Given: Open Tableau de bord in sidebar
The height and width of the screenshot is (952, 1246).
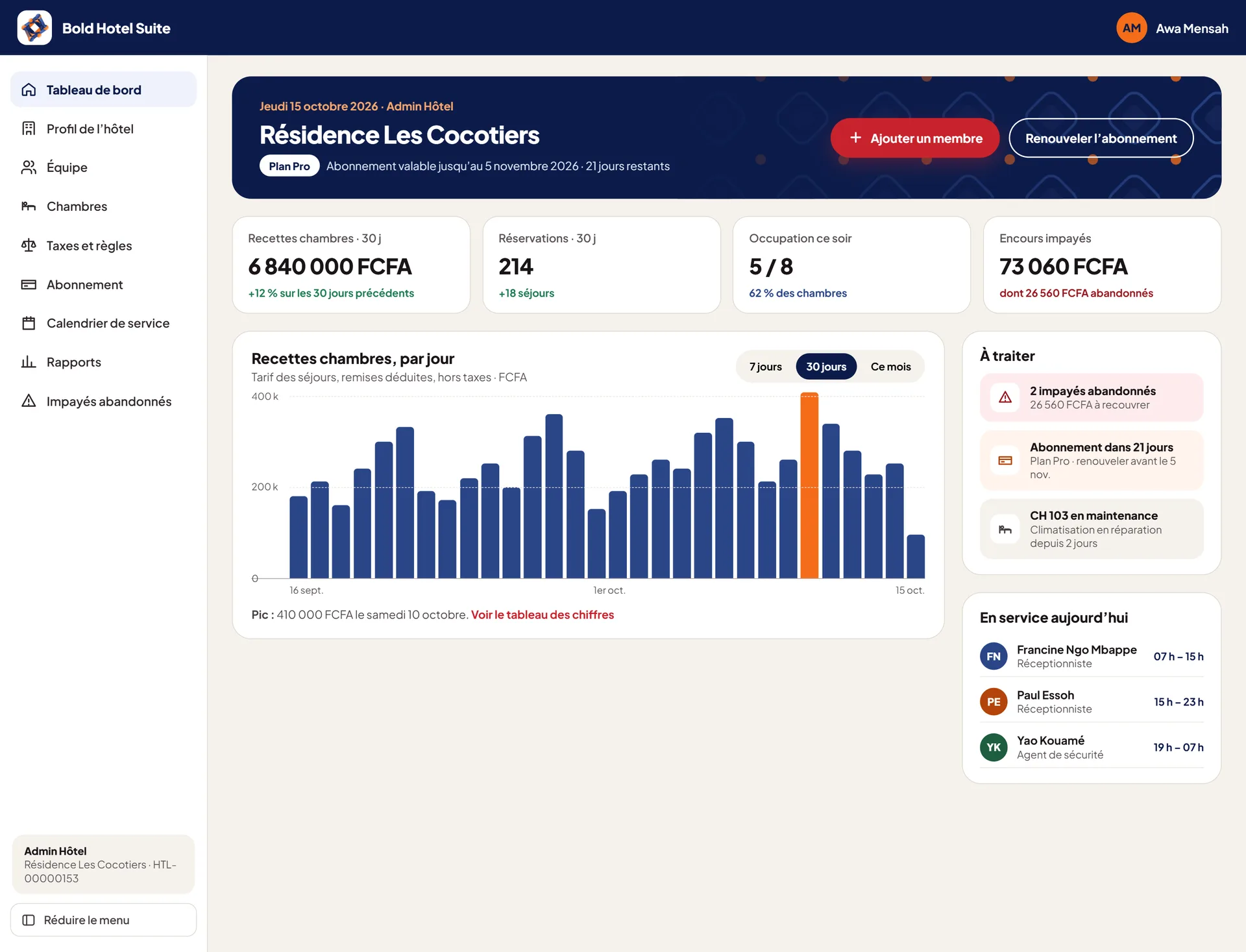Looking at the screenshot, I should tap(103, 90).
